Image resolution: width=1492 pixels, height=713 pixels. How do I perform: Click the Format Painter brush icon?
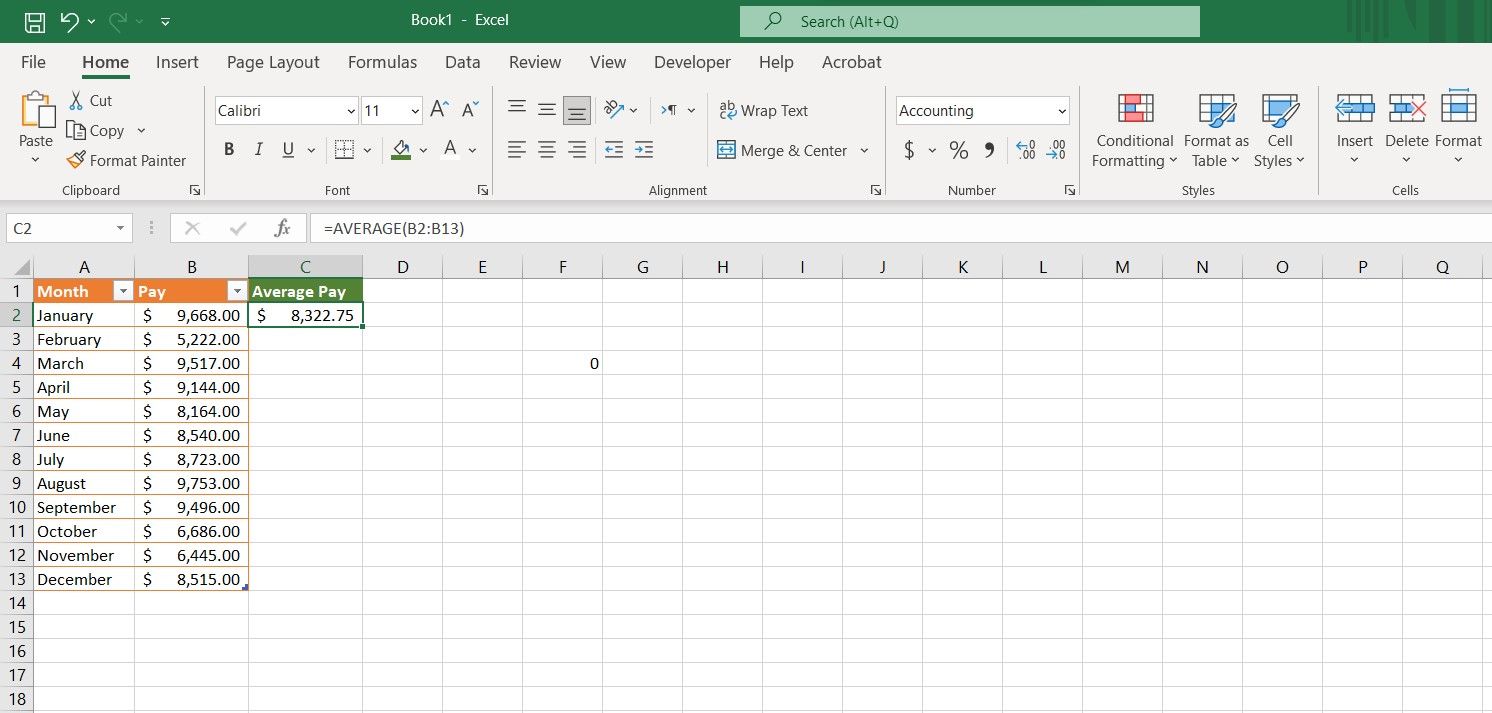pos(76,160)
